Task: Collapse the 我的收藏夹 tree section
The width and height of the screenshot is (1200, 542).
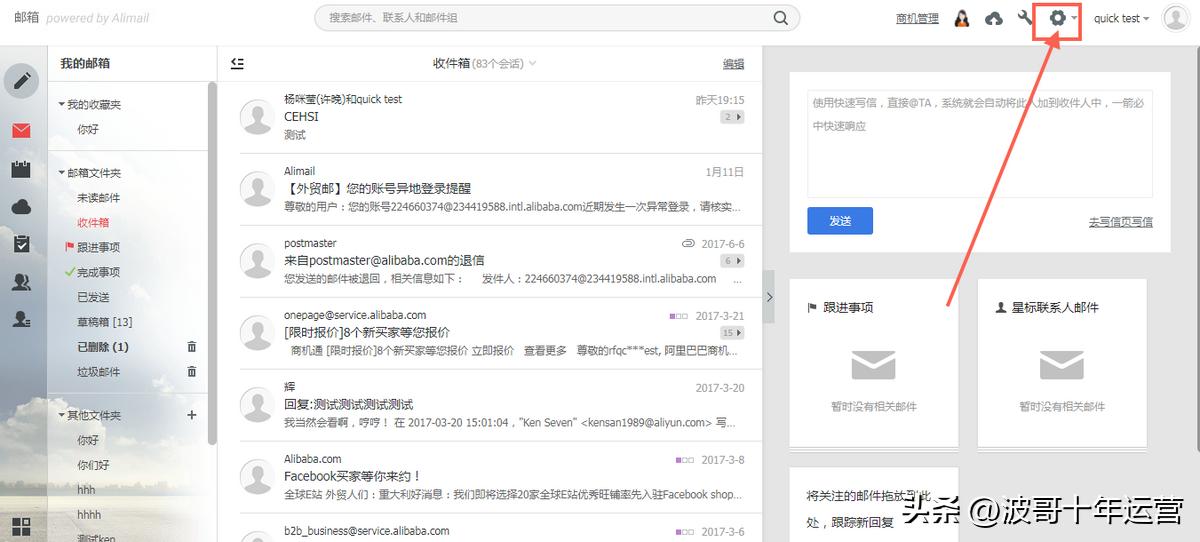Action: point(62,105)
